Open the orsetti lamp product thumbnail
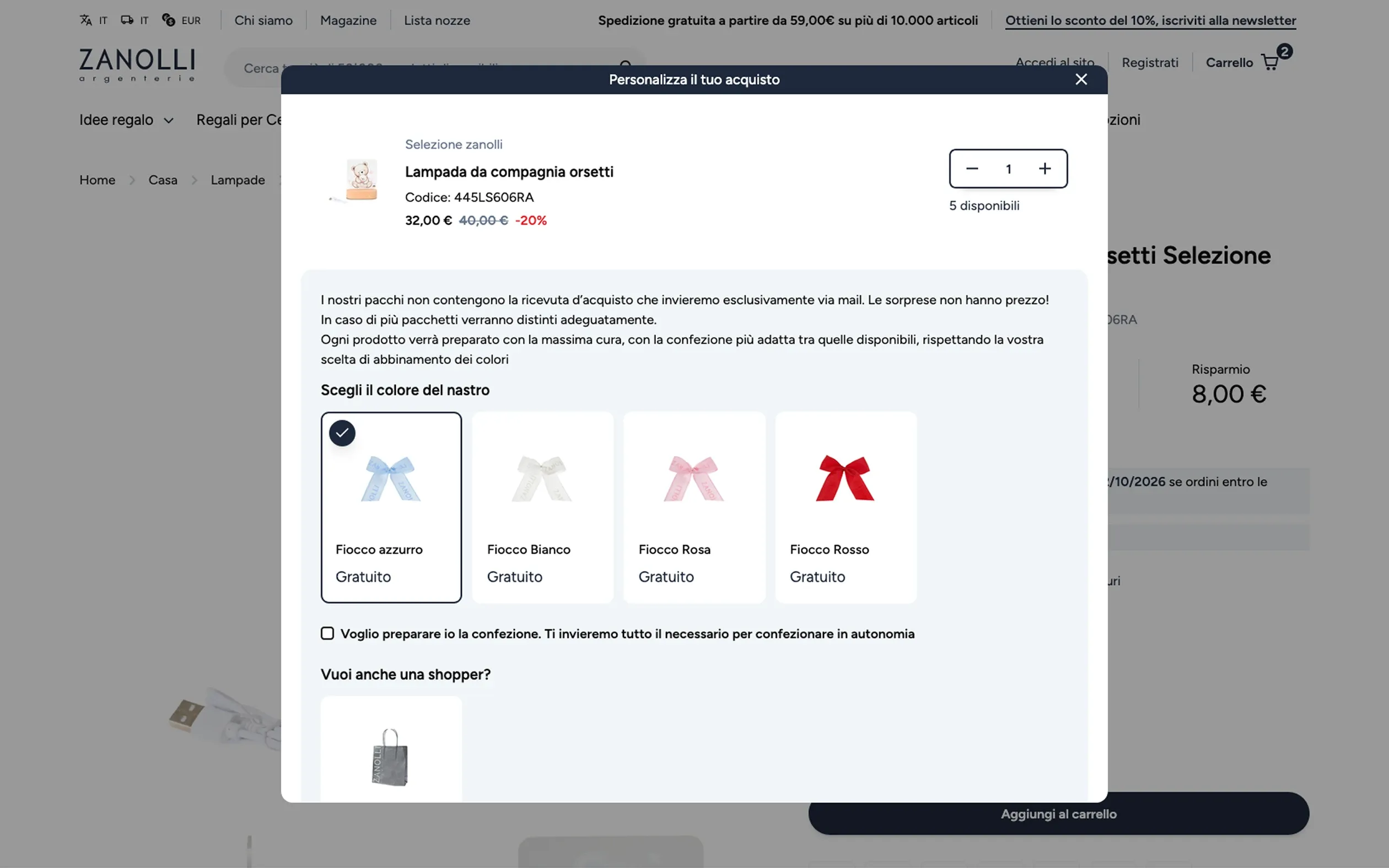The width and height of the screenshot is (1389, 868). [x=354, y=181]
